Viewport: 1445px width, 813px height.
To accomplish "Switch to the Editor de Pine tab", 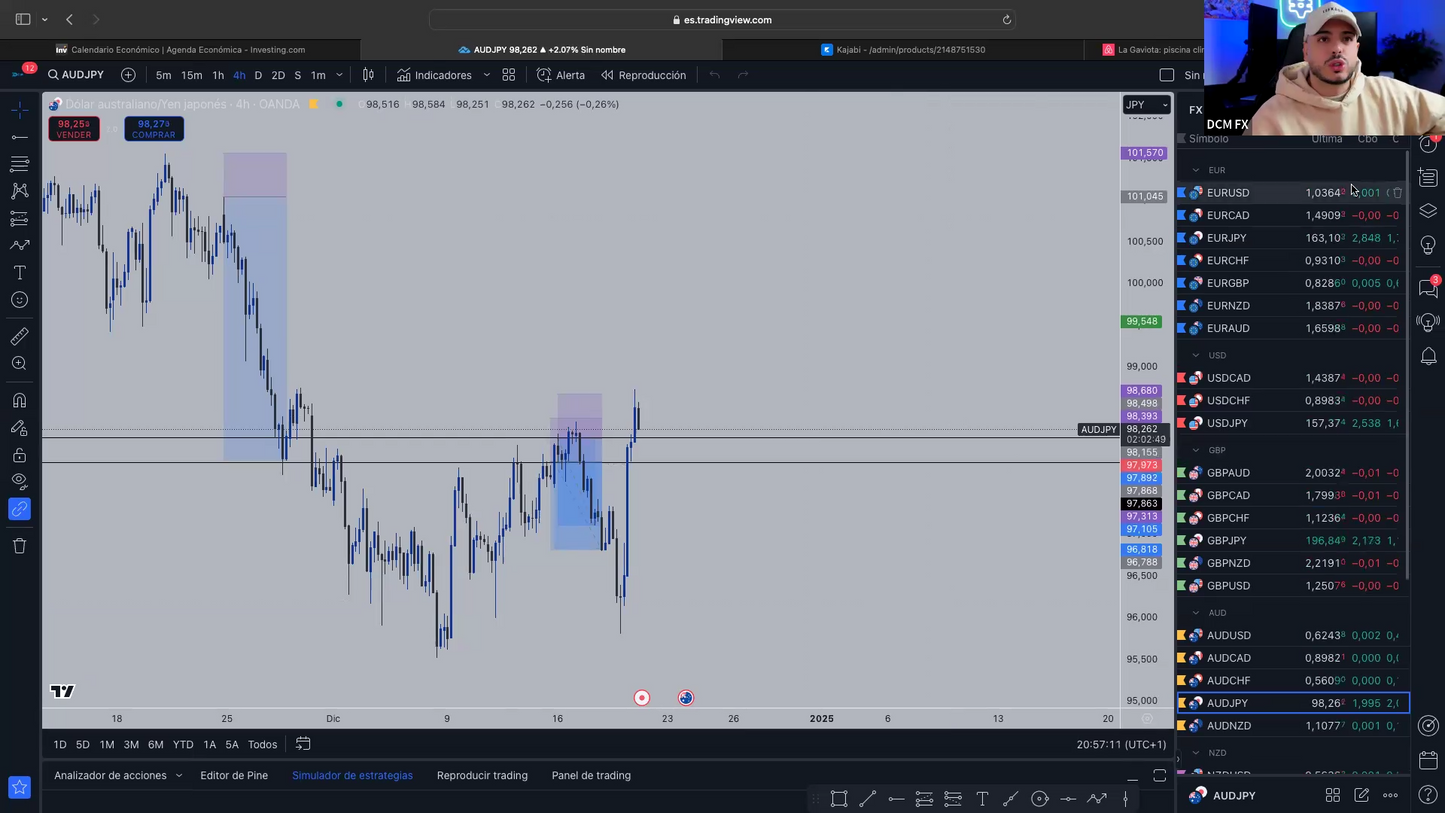I will point(234,775).
